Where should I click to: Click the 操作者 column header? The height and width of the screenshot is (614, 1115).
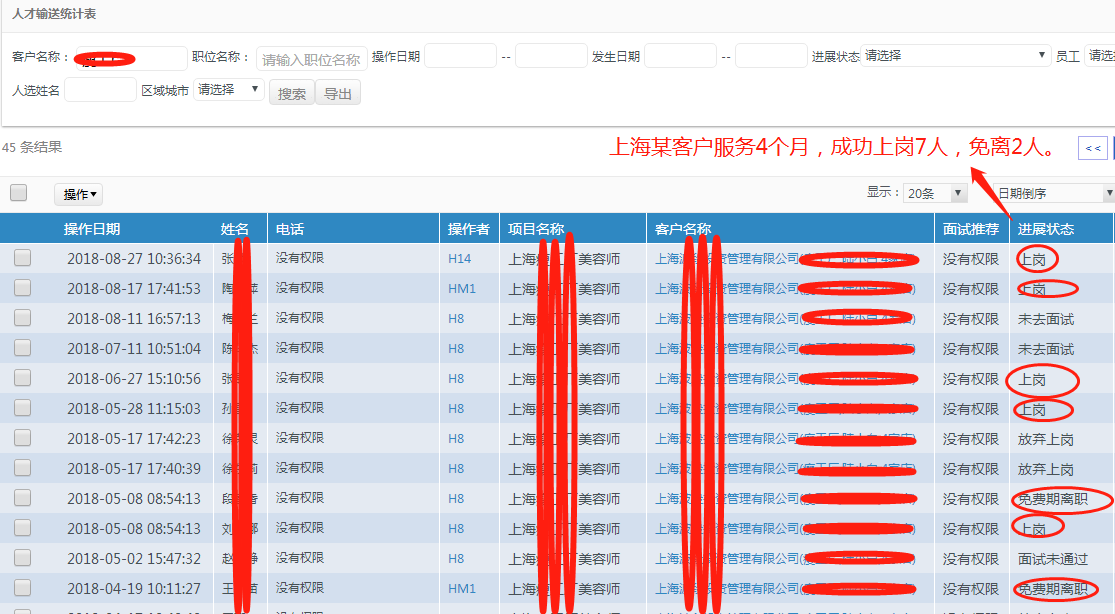(x=469, y=229)
